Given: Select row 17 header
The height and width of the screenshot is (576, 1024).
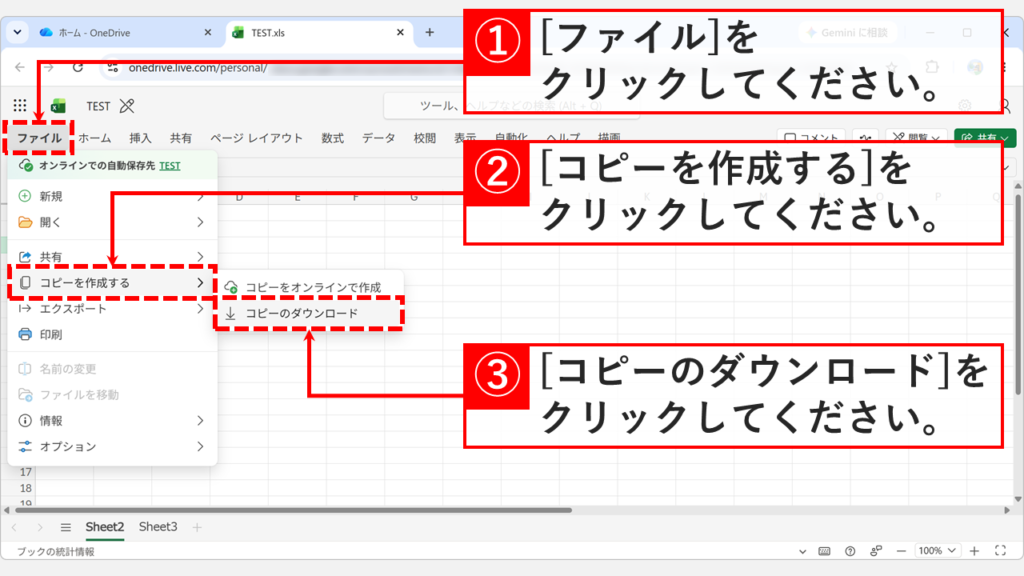Looking at the screenshot, I should [25, 472].
